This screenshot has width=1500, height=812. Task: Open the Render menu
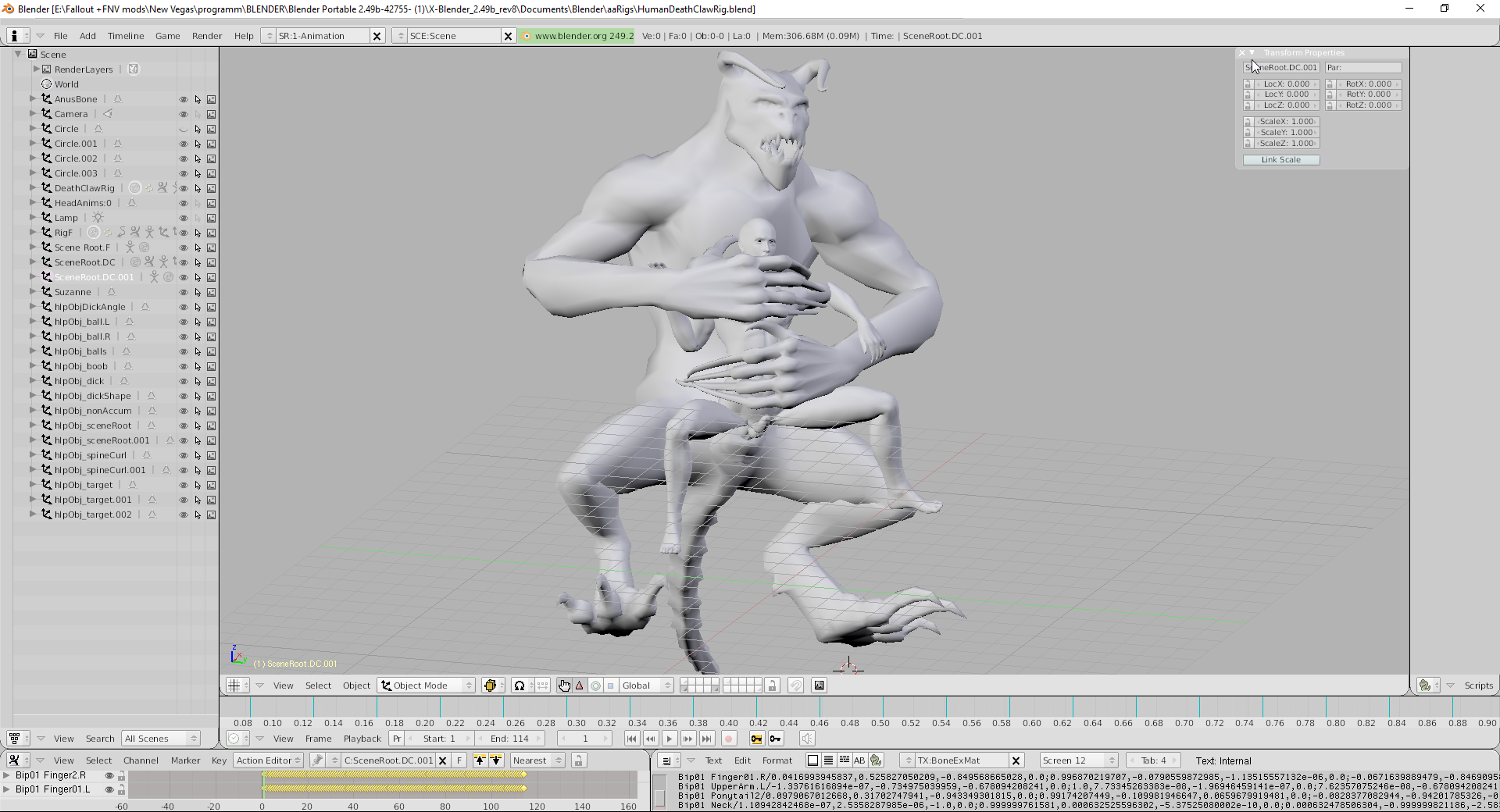pos(207,36)
